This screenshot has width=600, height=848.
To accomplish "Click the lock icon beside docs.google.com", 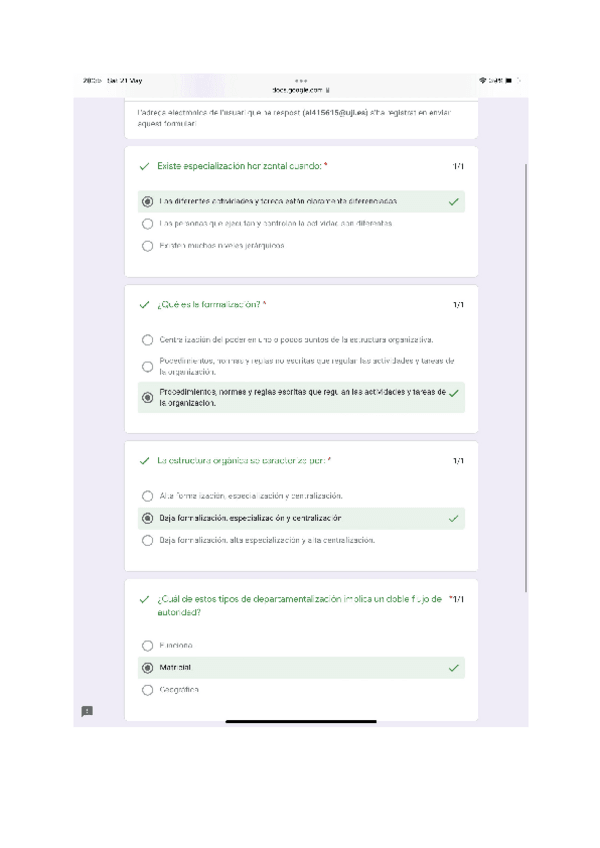I will tap(328, 89).
